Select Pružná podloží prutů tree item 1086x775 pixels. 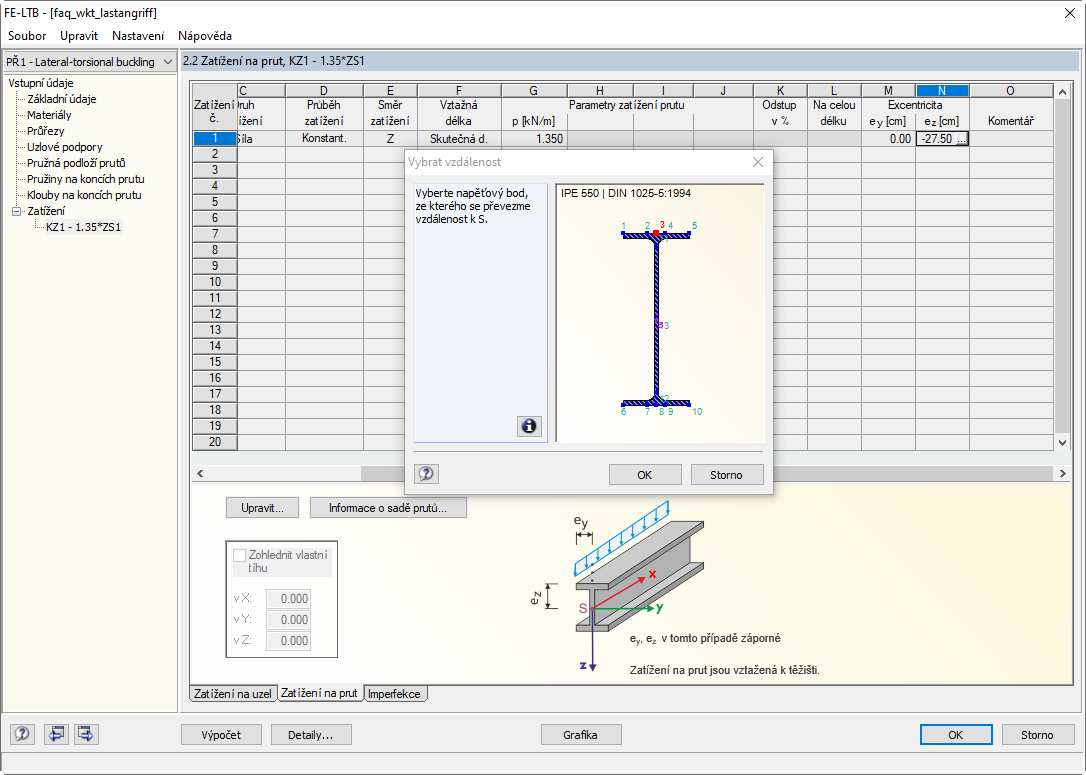[76, 163]
